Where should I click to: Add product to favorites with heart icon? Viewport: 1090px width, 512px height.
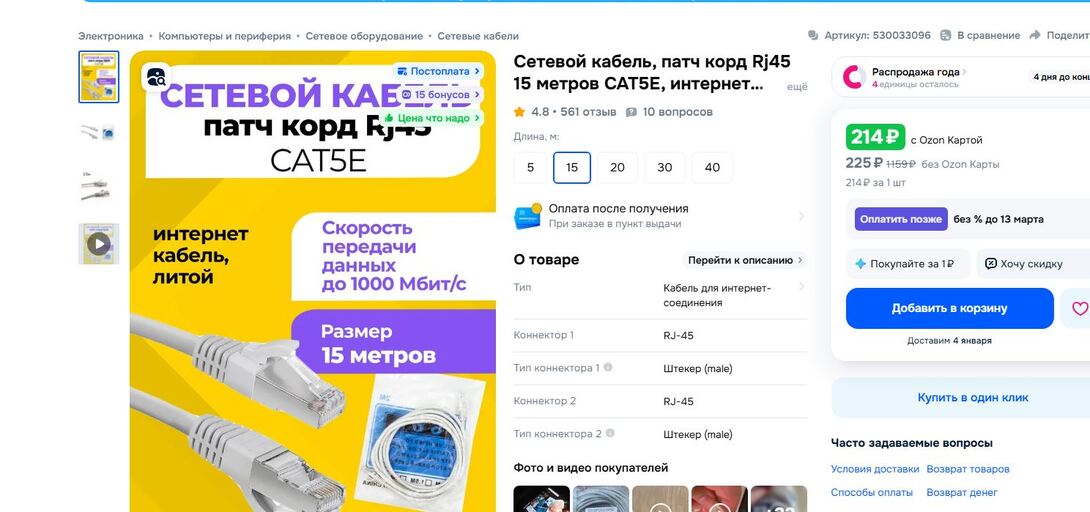point(1078,308)
